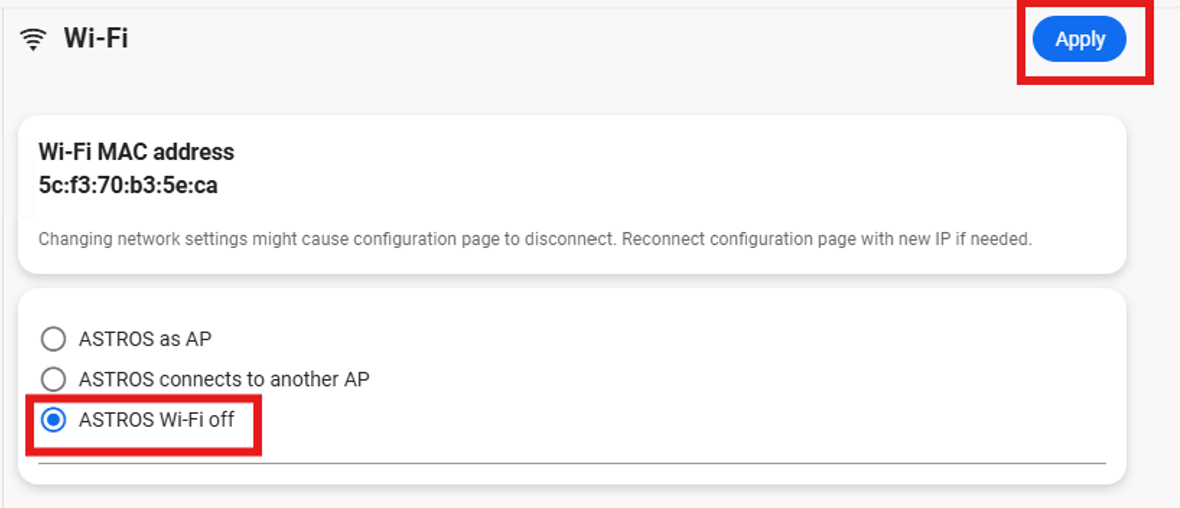The height and width of the screenshot is (508, 1180).
Task: Click the divider line under the radio options
Action: click(x=572, y=463)
